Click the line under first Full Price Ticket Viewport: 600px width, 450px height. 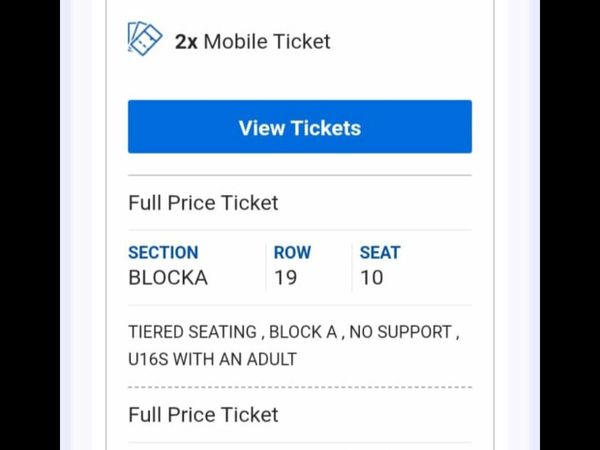pos(300,230)
